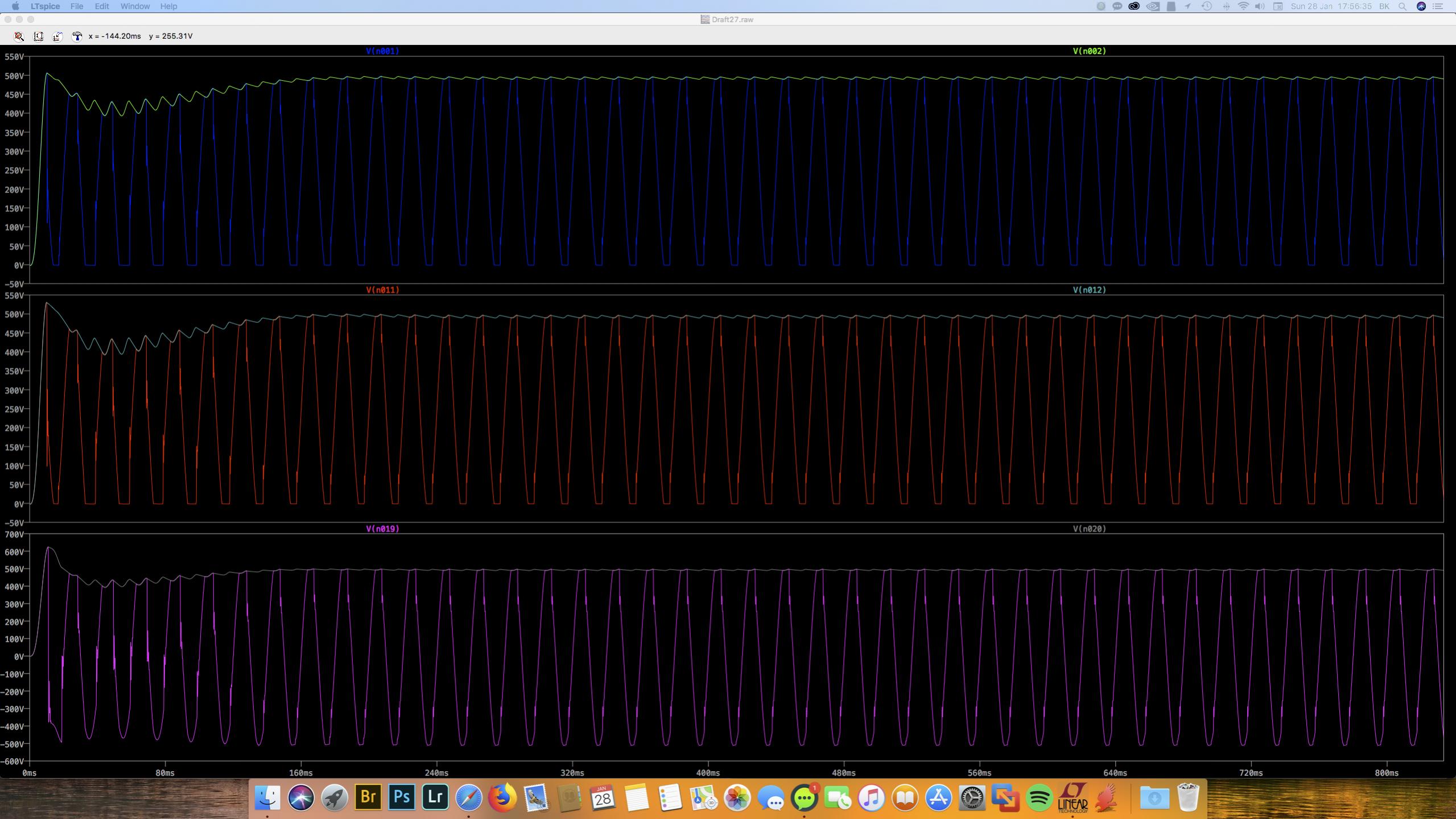Click the Siri icon in menu bar
The width and height of the screenshot is (1456, 819).
pos(1421,6)
